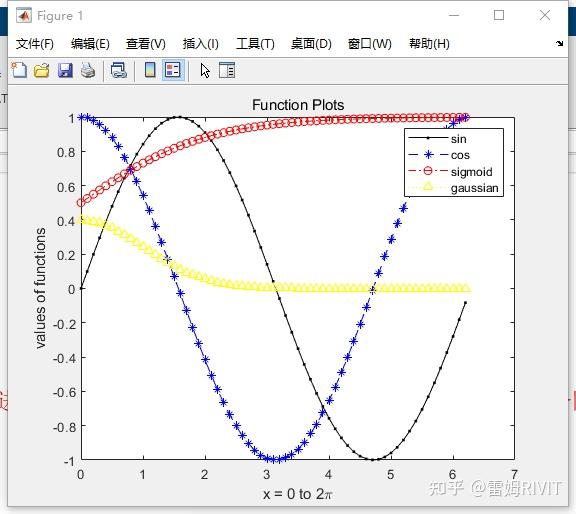
Task: Open the 窗口(W) menu
Action: 370,44
